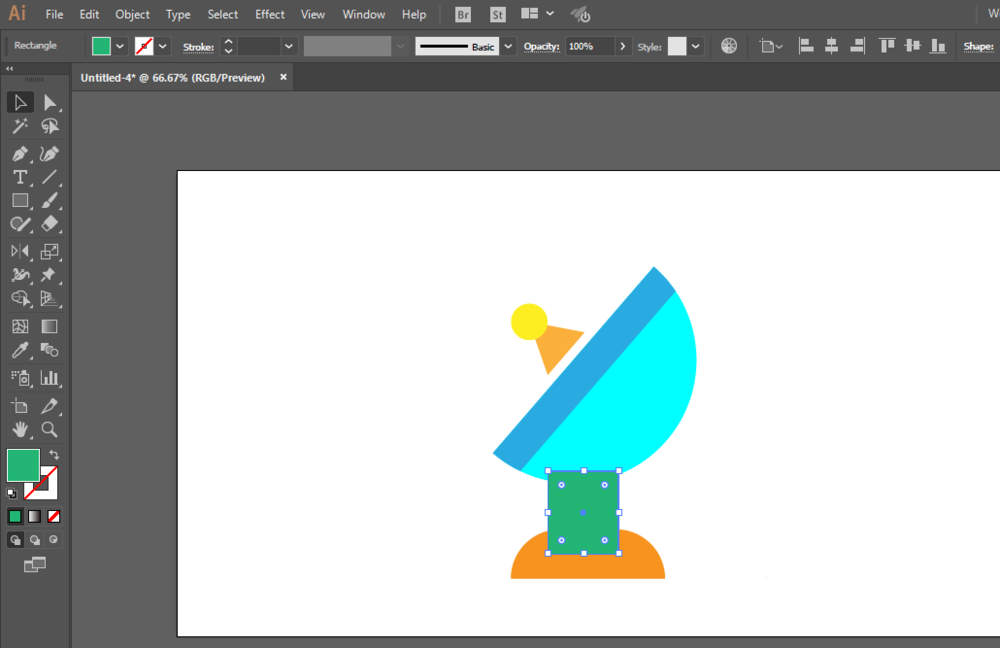This screenshot has height=648, width=1000.
Task: Open stroke weight dropdown
Action: (289, 47)
